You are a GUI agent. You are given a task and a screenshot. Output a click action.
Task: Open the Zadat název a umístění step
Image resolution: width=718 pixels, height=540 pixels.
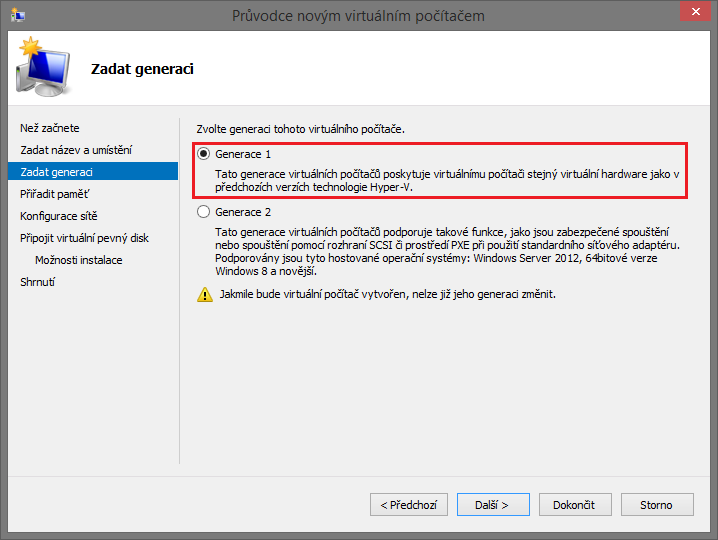(76, 150)
